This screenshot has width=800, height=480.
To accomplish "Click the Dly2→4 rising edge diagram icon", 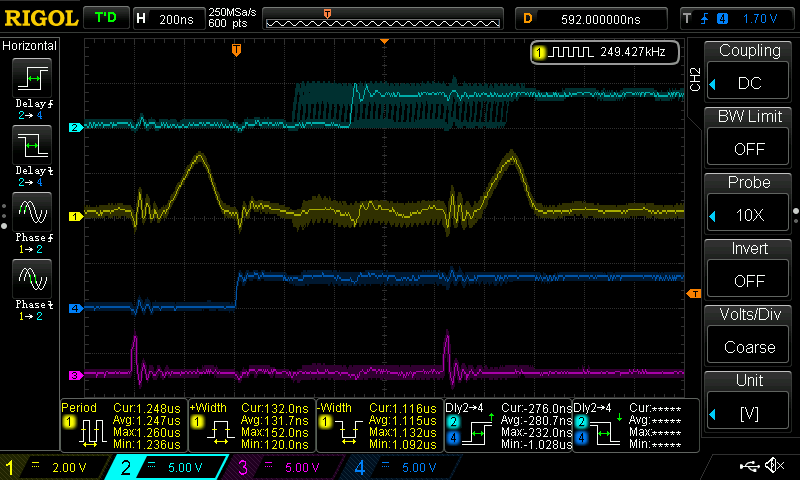I will point(479,430).
